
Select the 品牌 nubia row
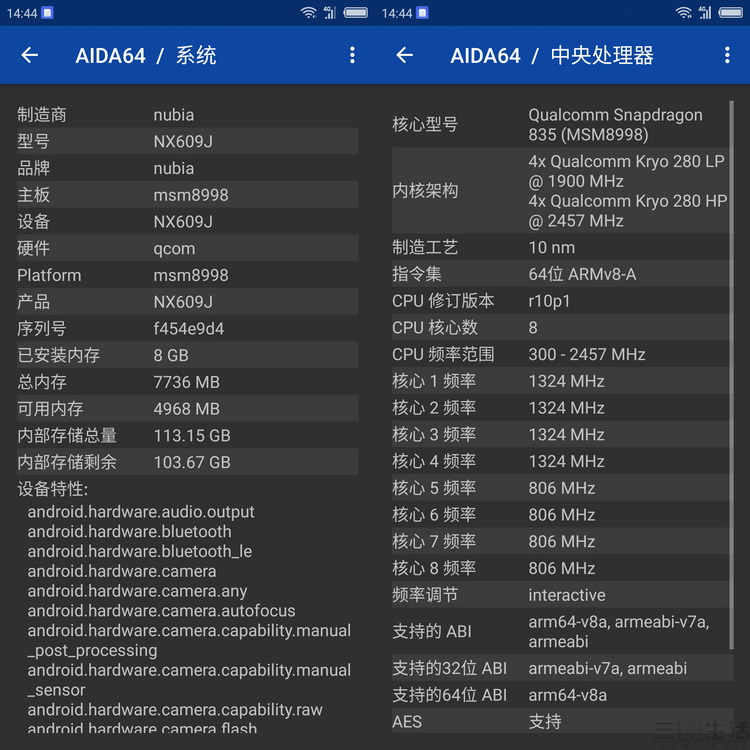188,168
